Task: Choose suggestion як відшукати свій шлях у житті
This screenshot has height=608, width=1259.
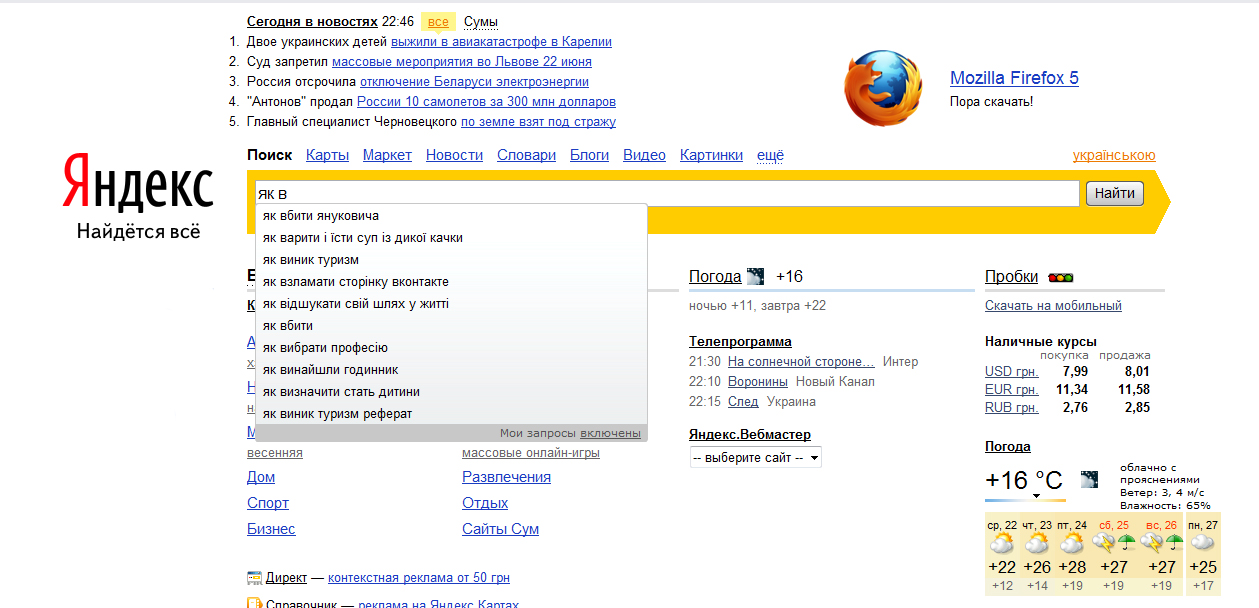Action: point(451,304)
